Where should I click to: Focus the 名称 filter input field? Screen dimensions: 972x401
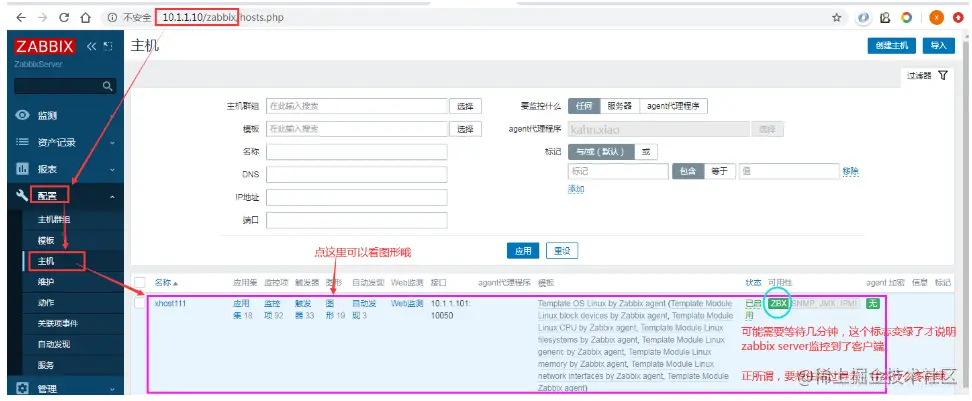(x=357, y=152)
